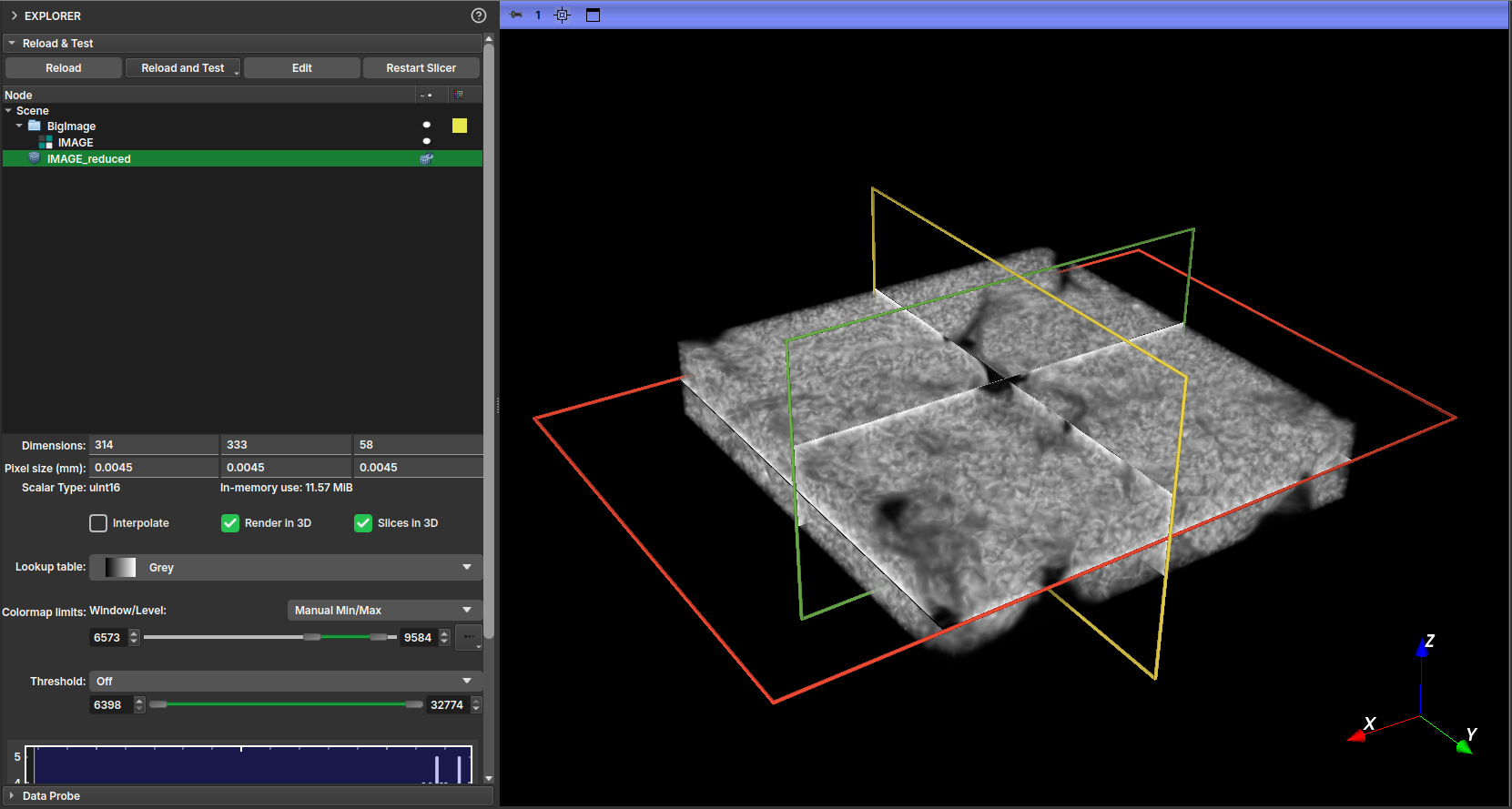
Task: Center the 3D view using crosshair icon
Action: [563, 15]
